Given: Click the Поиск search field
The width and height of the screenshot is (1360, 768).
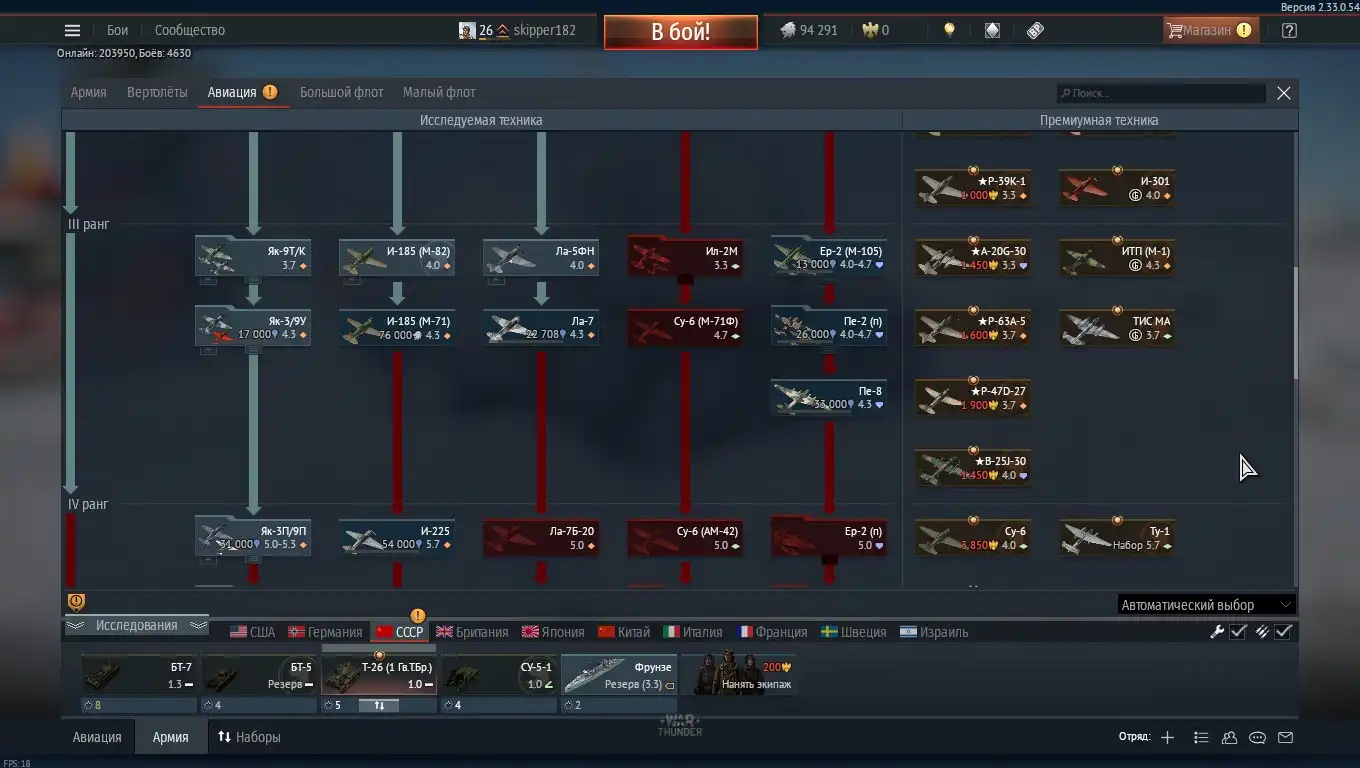Looking at the screenshot, I should [1162, 93].
